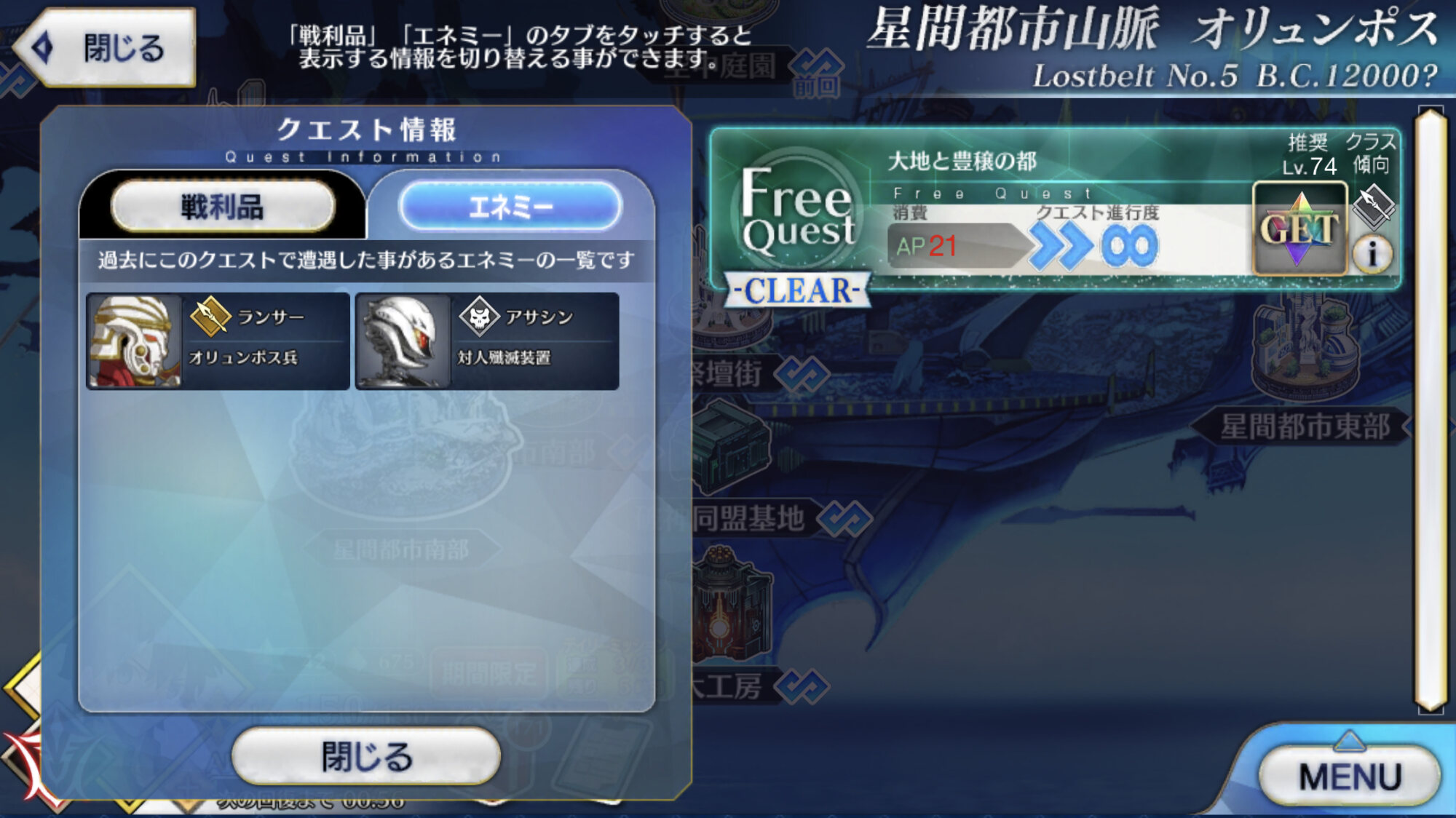The height and width of the screenshot is (818, 1456).
Task: Tap the chain link icon beside 祭壇街
Action: pyautogui.click(x=802, y=374)
